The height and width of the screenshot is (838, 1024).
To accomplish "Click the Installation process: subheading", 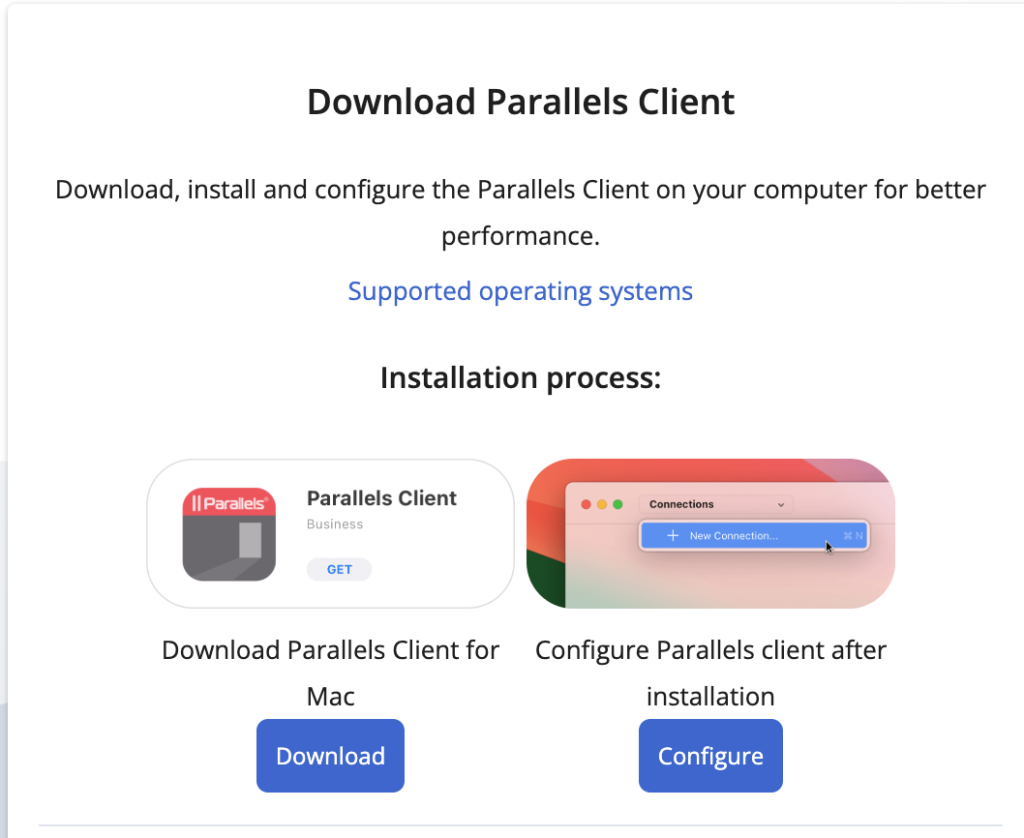I will pos(520,378).
